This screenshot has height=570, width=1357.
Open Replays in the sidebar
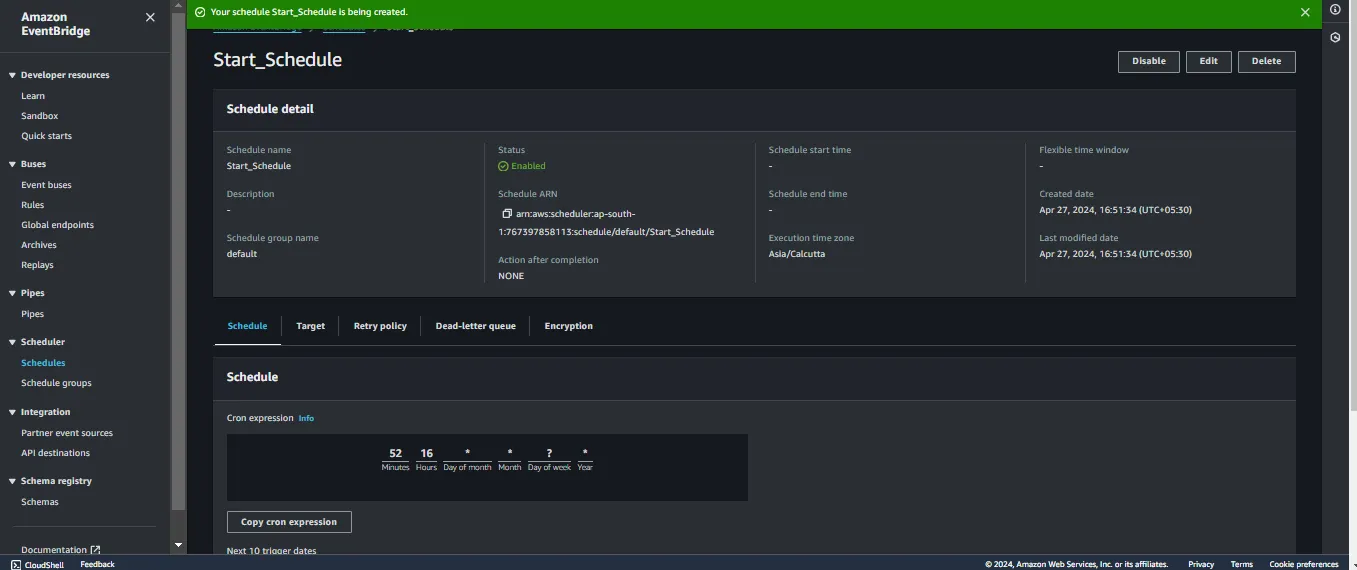[x=37, y=265]
